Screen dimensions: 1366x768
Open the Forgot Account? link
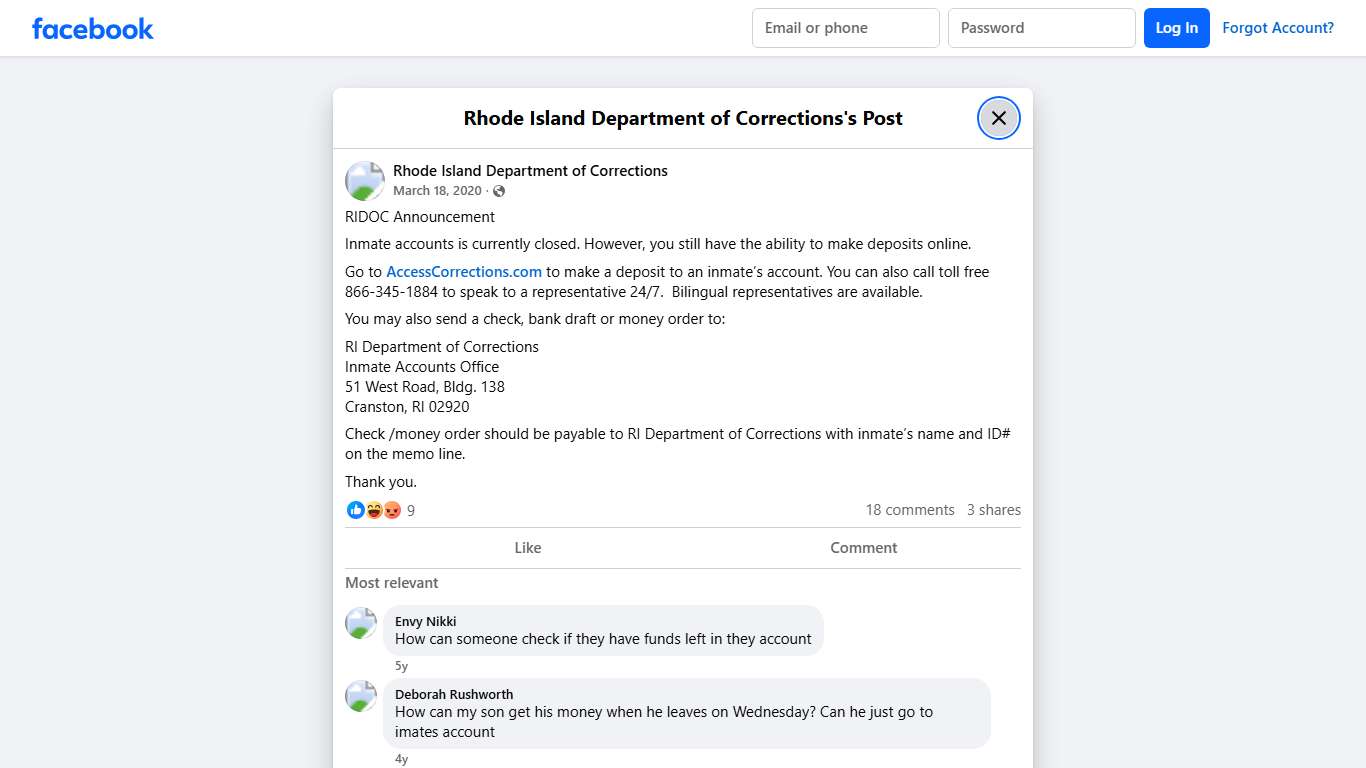[x=1278, y=28]
